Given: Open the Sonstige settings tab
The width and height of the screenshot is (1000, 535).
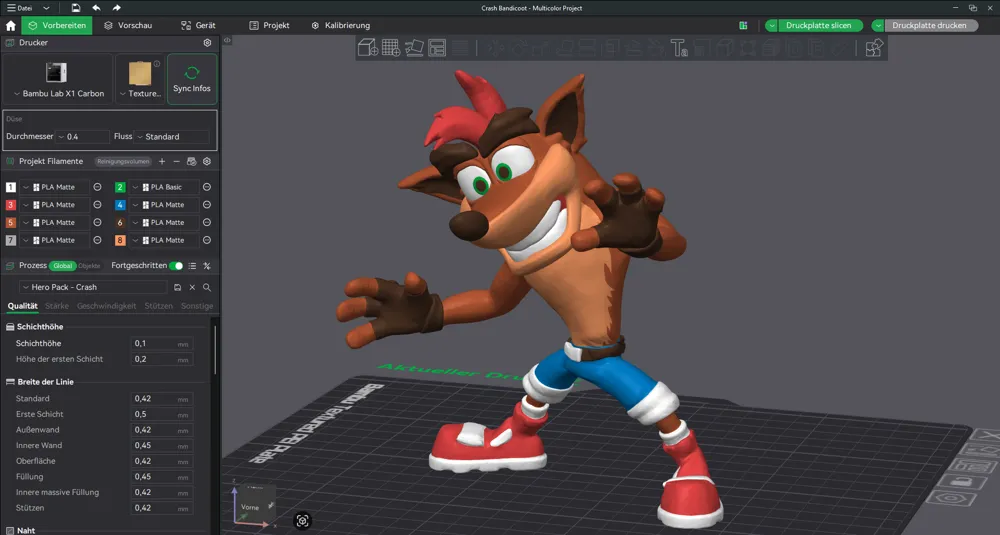Looking at the screenshot, I should pyautogui.click(x=196, y=306).
